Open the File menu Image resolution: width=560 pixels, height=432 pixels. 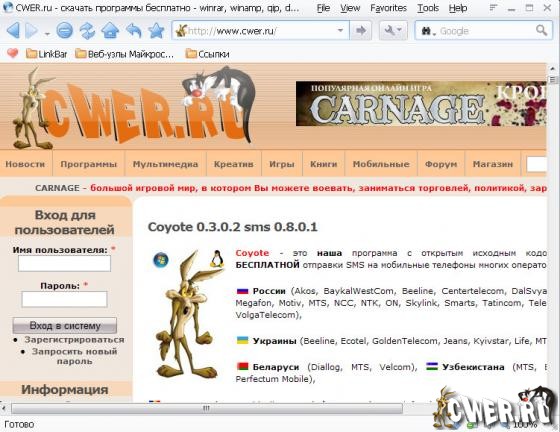tap(323, 8)
